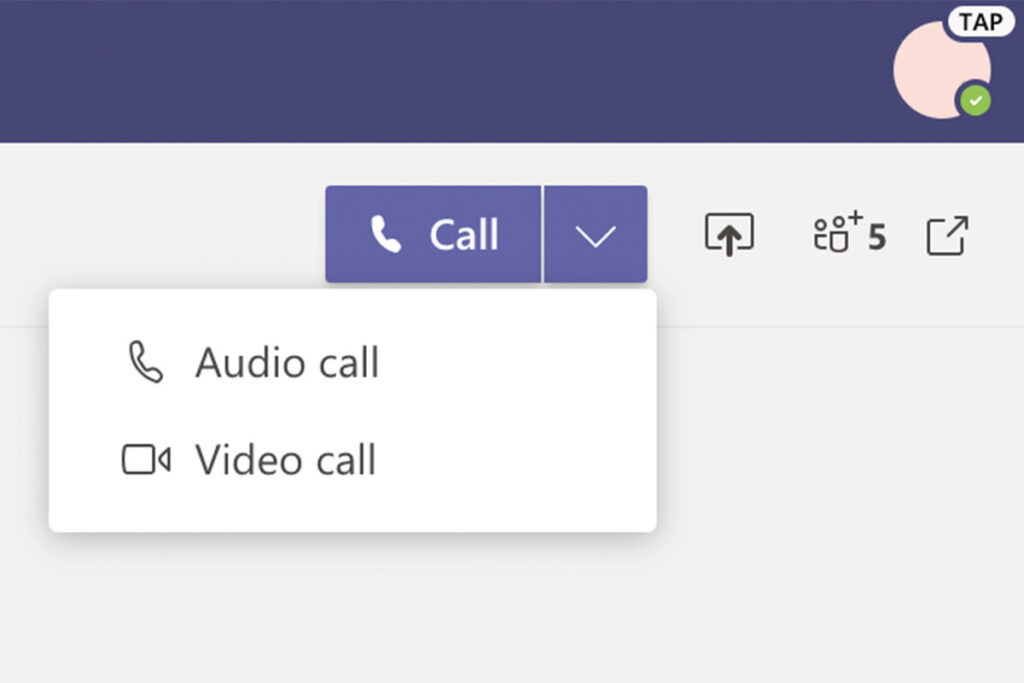
Task: Select "Audio call" from the menu
Action: [x=288, y=362]
